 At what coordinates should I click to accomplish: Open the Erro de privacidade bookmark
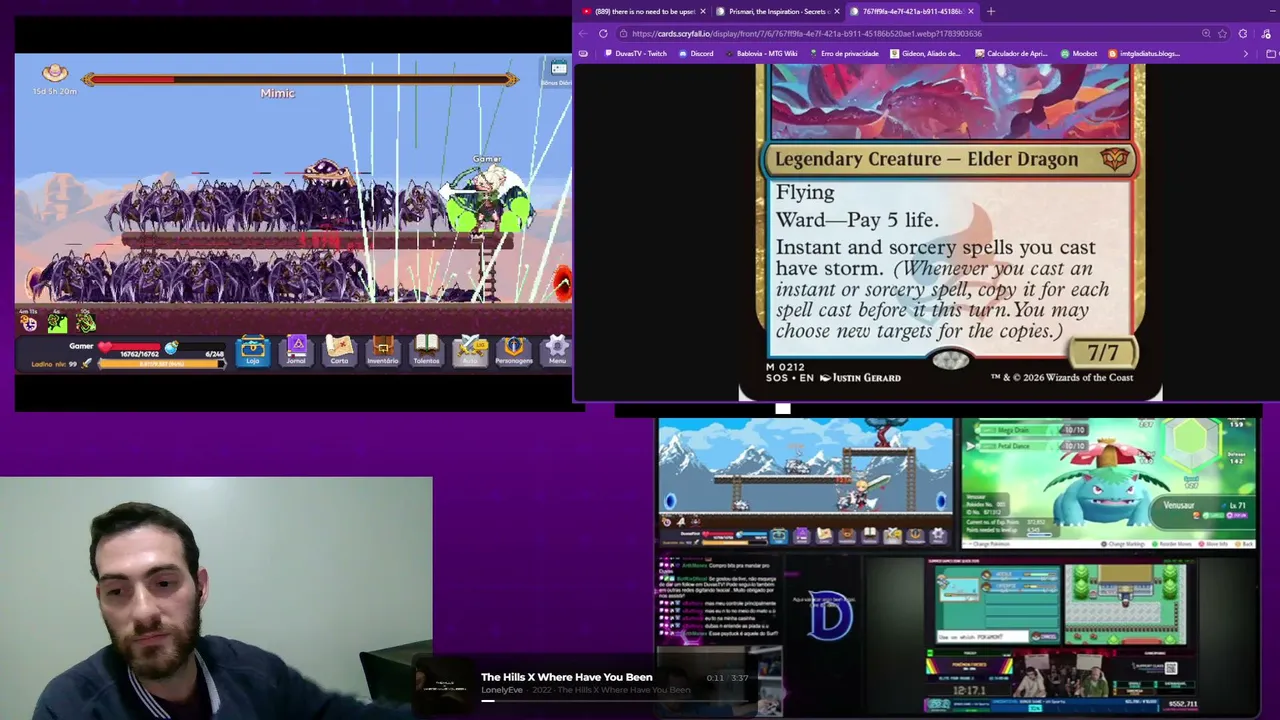[843, 53]
